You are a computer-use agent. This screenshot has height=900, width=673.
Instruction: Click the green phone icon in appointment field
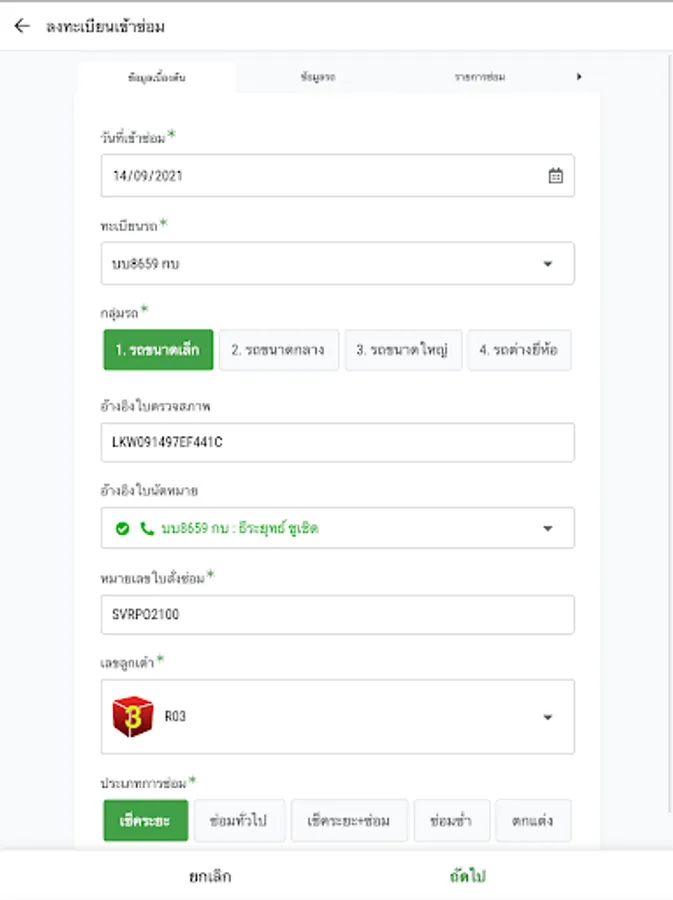pos(147,528)
